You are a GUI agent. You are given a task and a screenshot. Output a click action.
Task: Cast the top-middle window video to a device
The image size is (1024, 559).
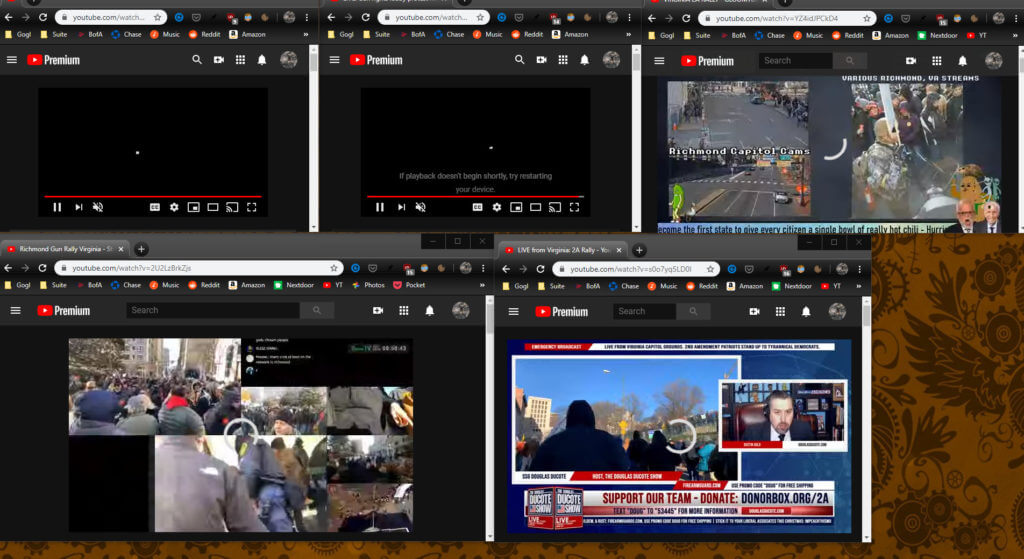[x=554, y=207]
